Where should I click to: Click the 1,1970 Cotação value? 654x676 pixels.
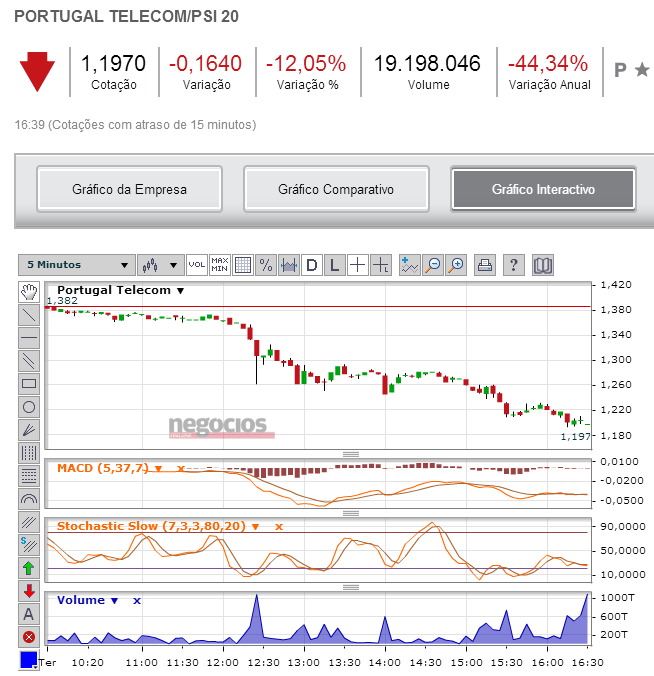114,64
